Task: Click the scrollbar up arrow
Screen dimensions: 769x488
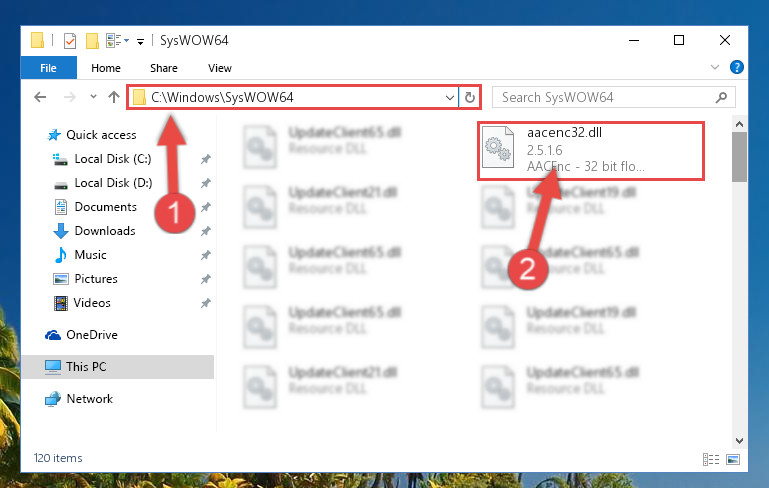Action: [x=739, y=125]
